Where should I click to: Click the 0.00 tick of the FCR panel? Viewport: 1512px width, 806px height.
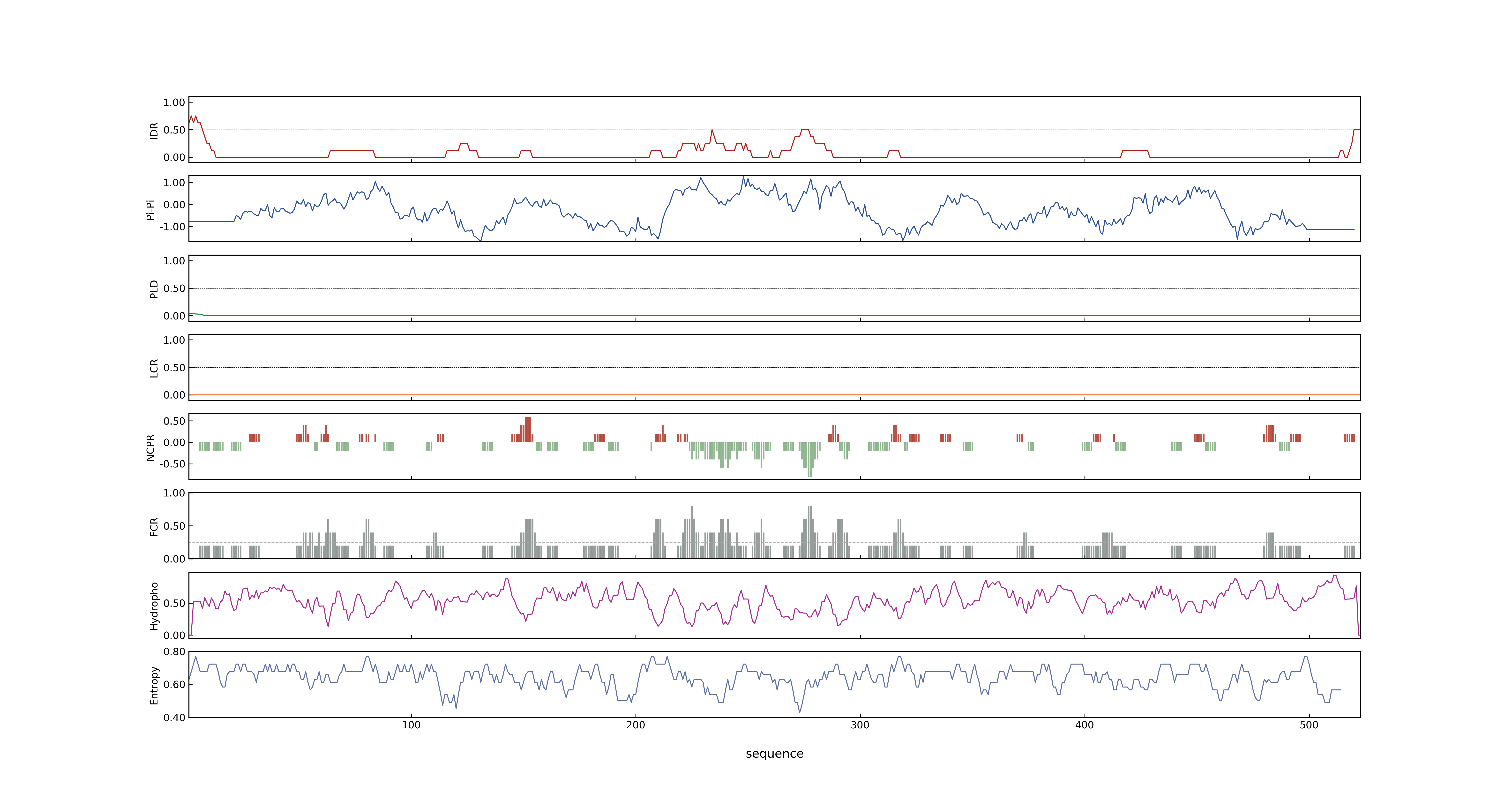tap(174, 559)
